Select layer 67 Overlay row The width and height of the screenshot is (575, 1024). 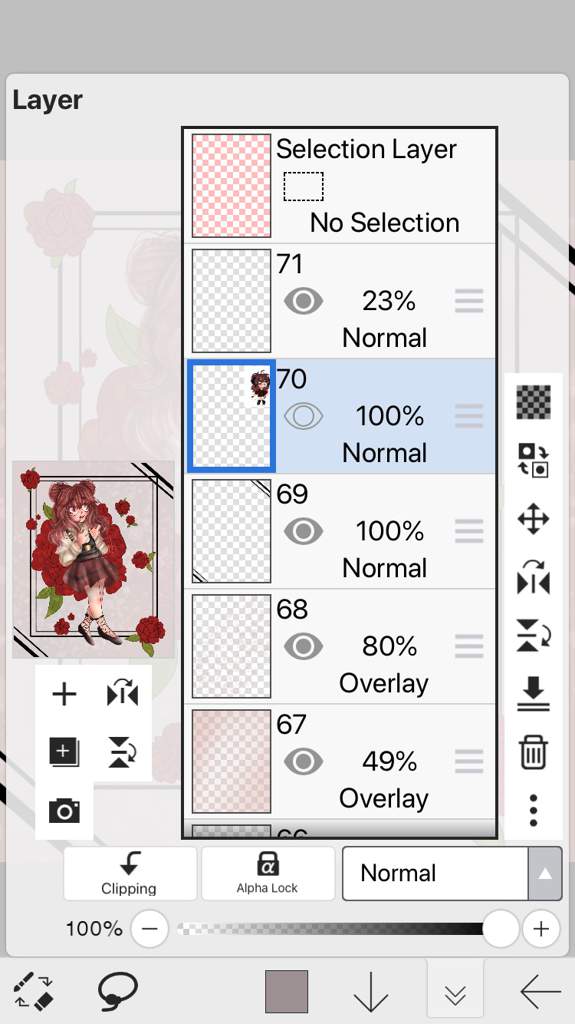(x=340, y=762)
